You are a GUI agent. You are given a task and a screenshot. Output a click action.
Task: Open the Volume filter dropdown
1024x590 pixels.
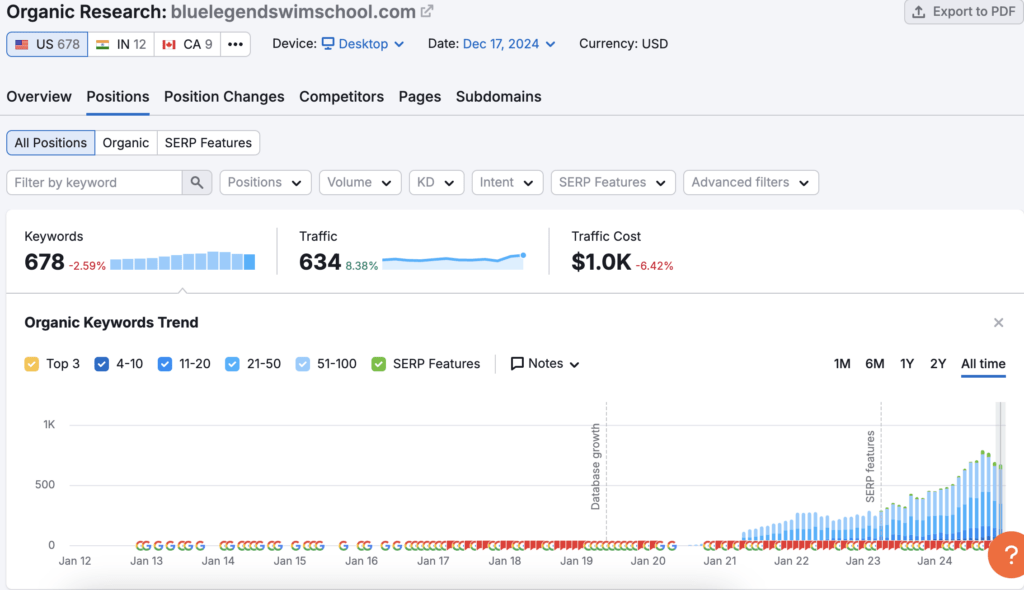tap(360, 182)
